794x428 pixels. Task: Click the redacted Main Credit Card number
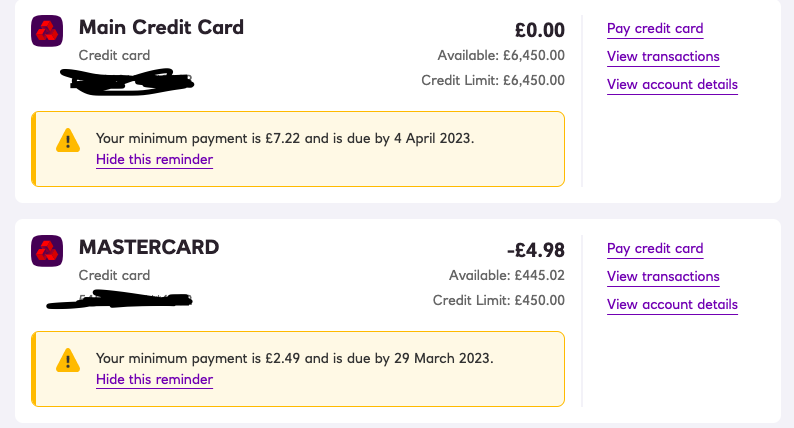click(x=127, y=82)
